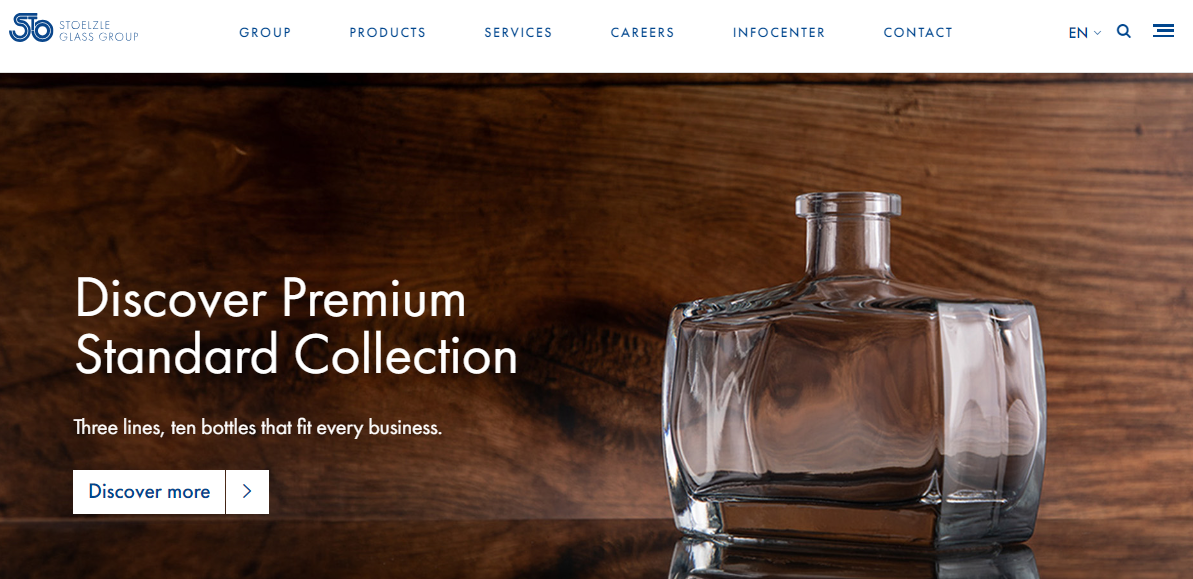Click the bottle reflection at the bottom
The height and width of the screenshot is (579, 1193).
(x=852, y=562)
